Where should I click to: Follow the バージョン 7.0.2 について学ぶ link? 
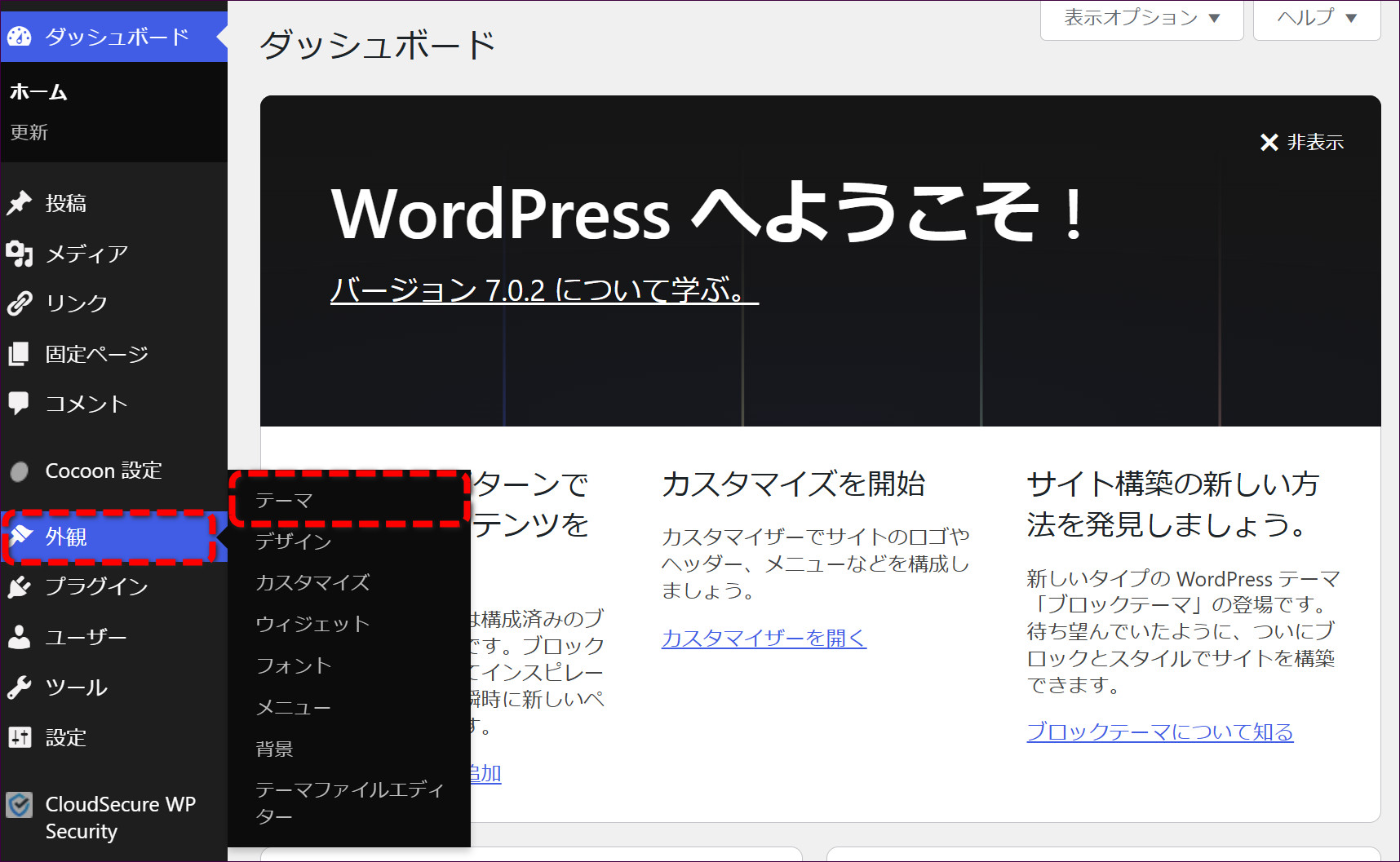[544, 290]
